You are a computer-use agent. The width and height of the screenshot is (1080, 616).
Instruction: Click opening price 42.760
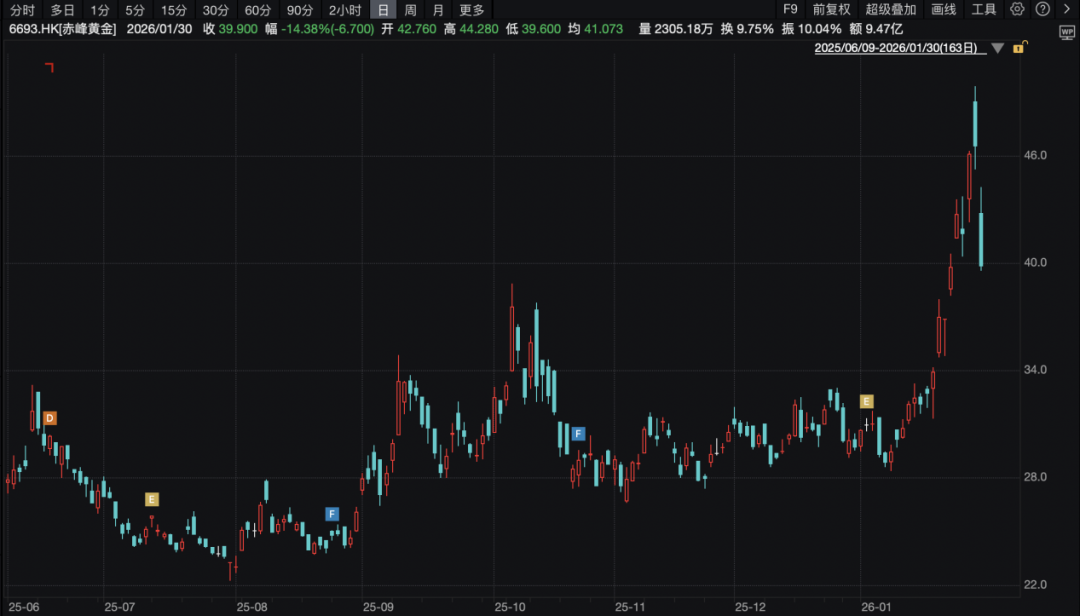coord(417,29)
